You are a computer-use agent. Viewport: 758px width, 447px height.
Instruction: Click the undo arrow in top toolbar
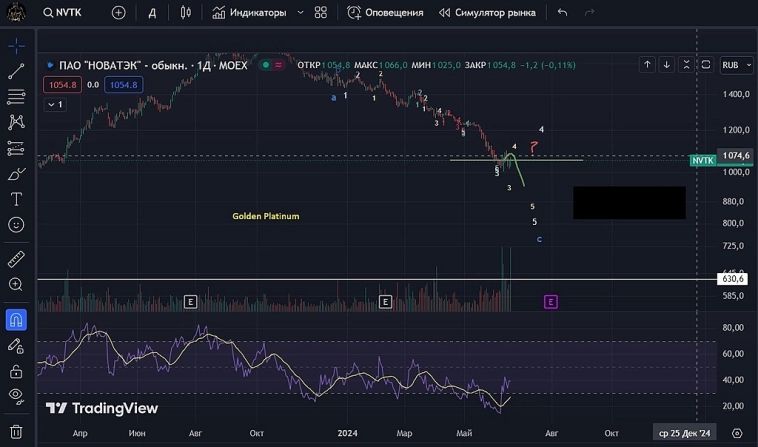point(562,13)
